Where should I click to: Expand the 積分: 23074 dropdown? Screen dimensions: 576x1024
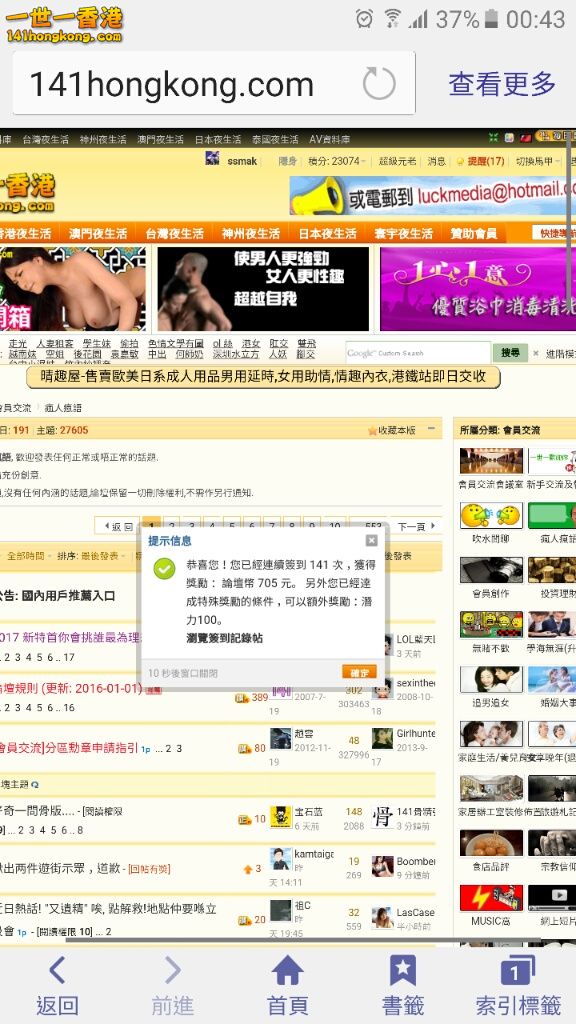337,161
